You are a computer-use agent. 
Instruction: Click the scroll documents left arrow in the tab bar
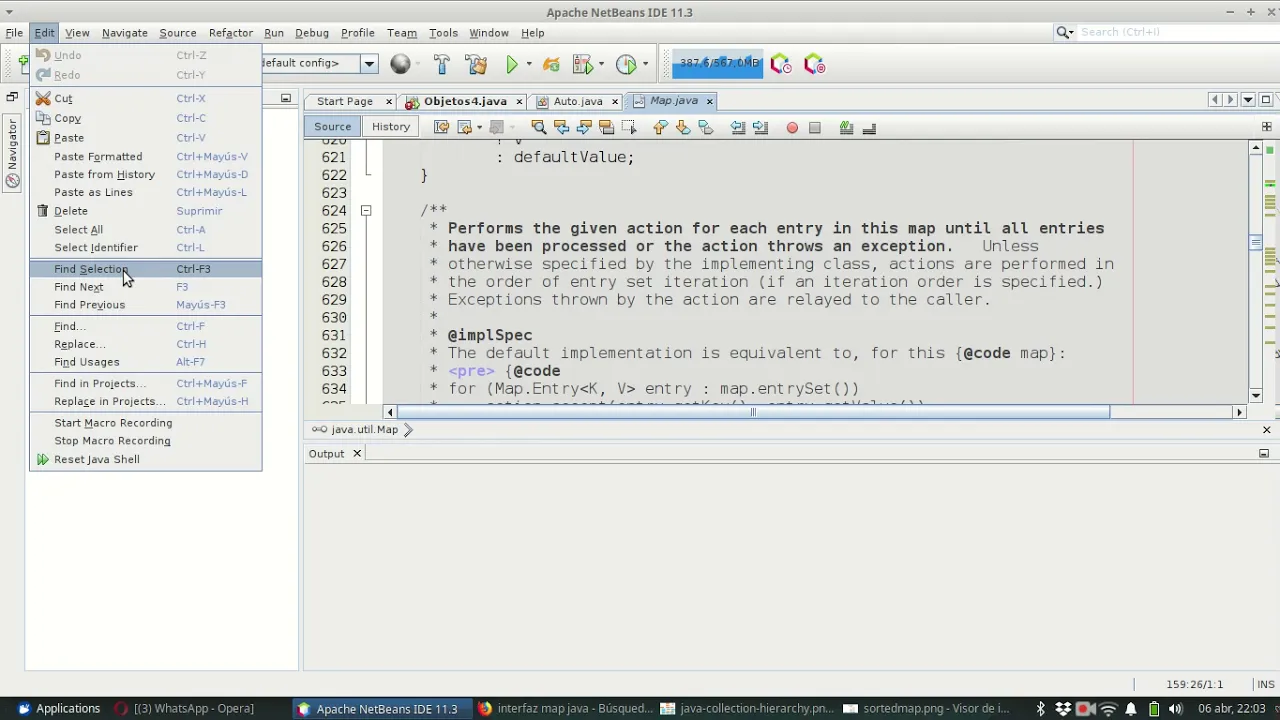point(1214,100)
